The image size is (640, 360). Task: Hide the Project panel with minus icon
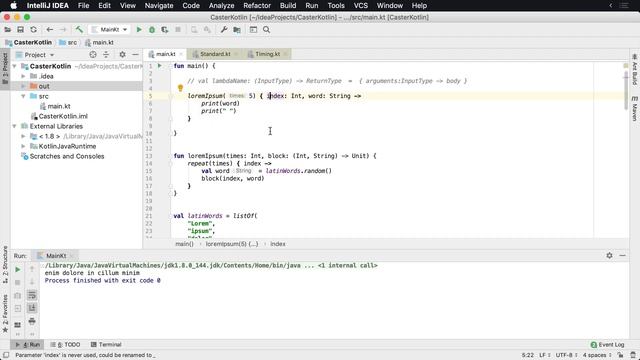click(x=135, y=55)
